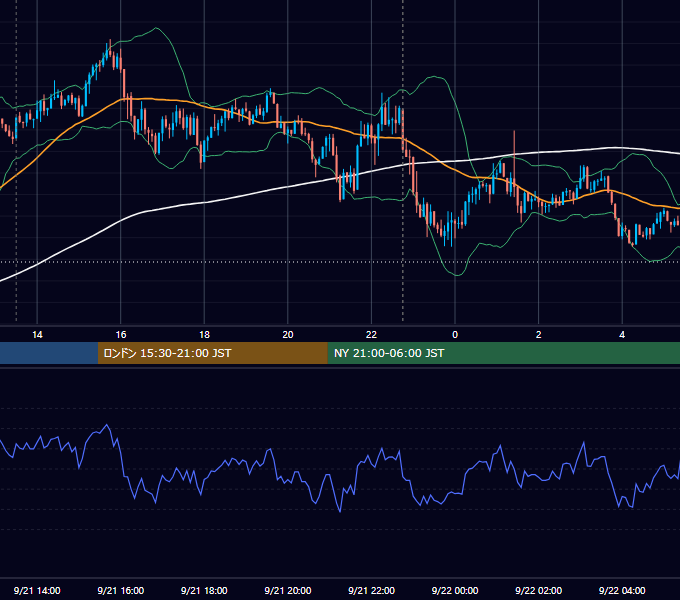Click the 9/22 04:00 date label
The image size is (680, 600).
tap(622, 590)
